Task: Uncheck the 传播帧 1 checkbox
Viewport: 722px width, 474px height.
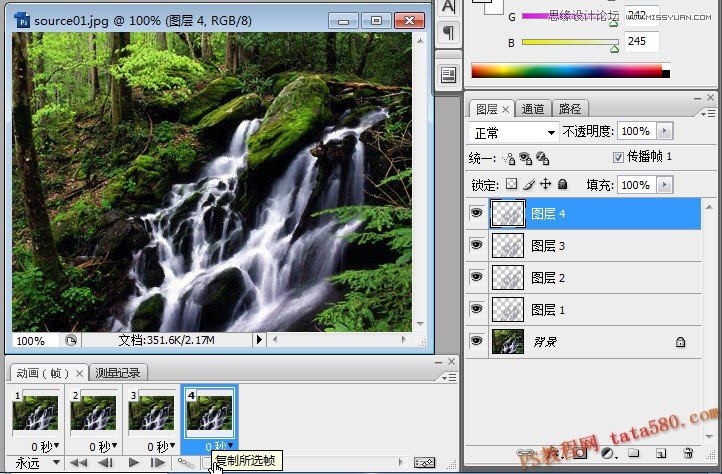Action: (618, 158)
